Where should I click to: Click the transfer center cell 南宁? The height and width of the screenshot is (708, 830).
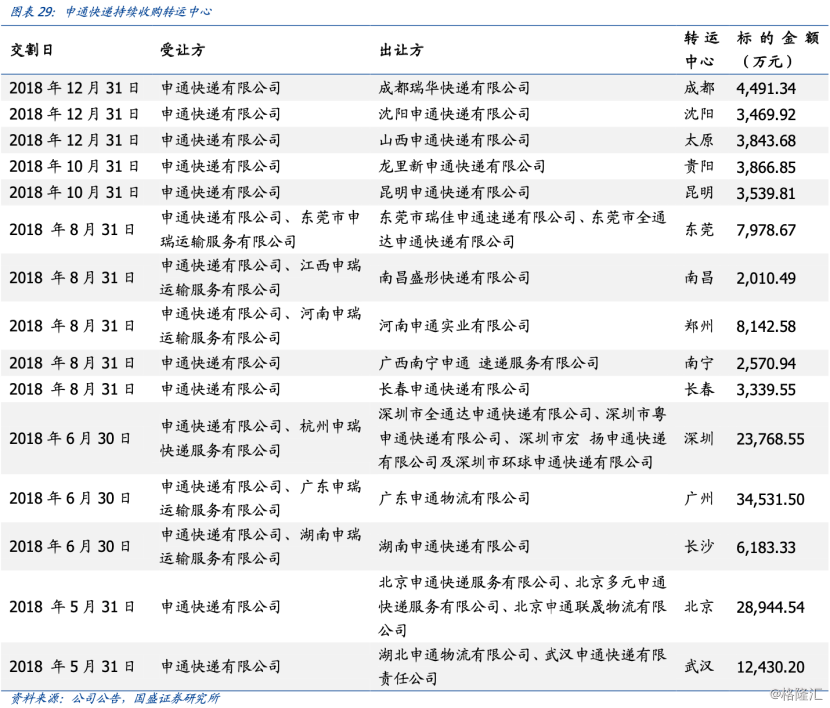699,363
